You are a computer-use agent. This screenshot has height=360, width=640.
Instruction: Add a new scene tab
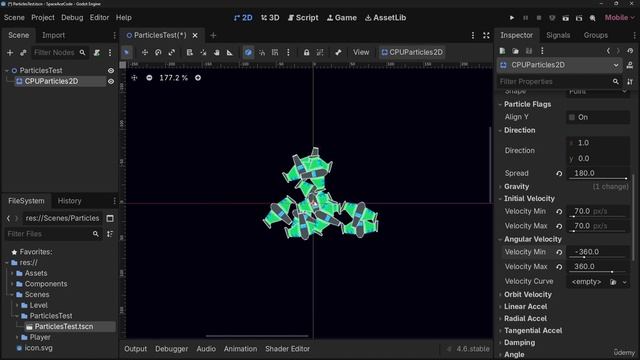point(213,36)
